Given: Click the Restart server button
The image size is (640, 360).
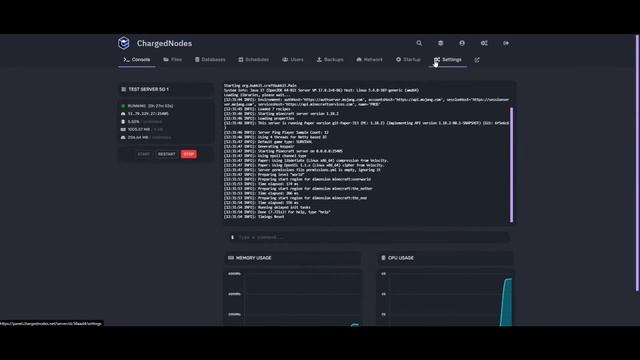Looking at the screenshot, I should pos(167,154).
